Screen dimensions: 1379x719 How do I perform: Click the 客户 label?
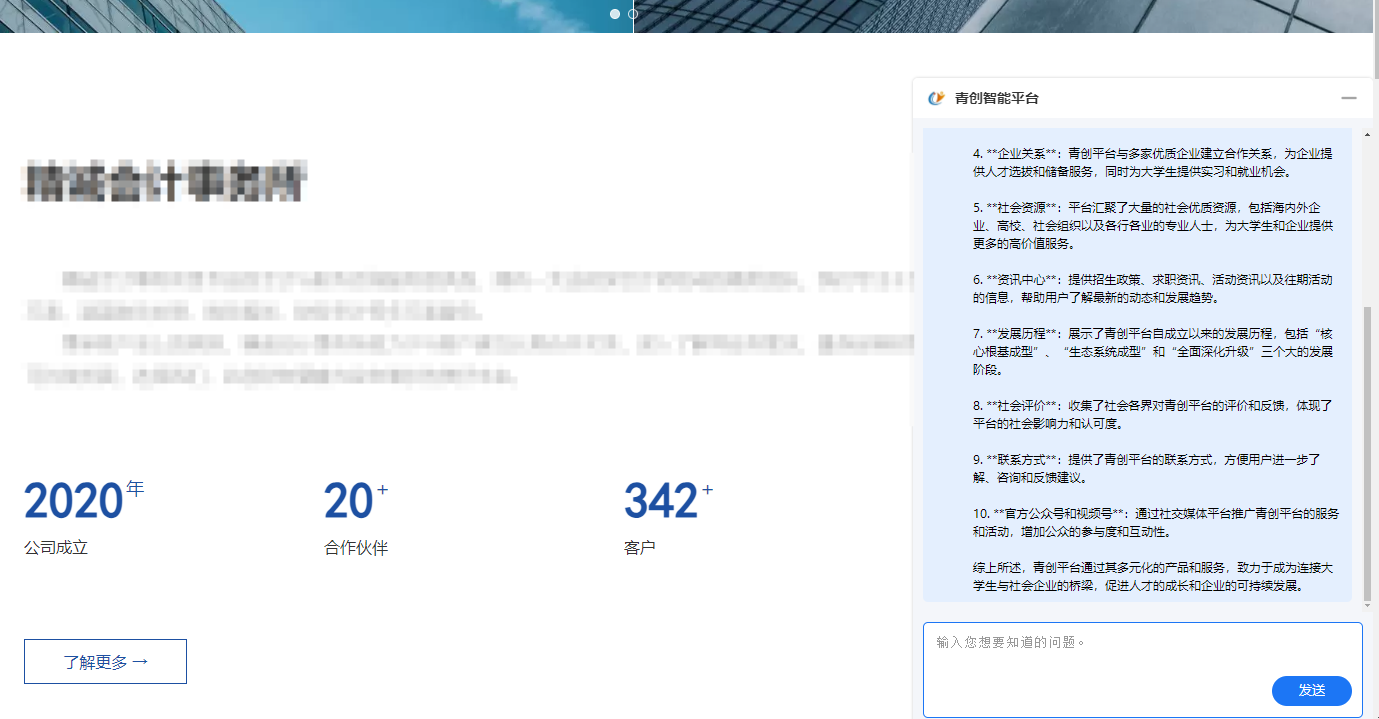point(640,548)
